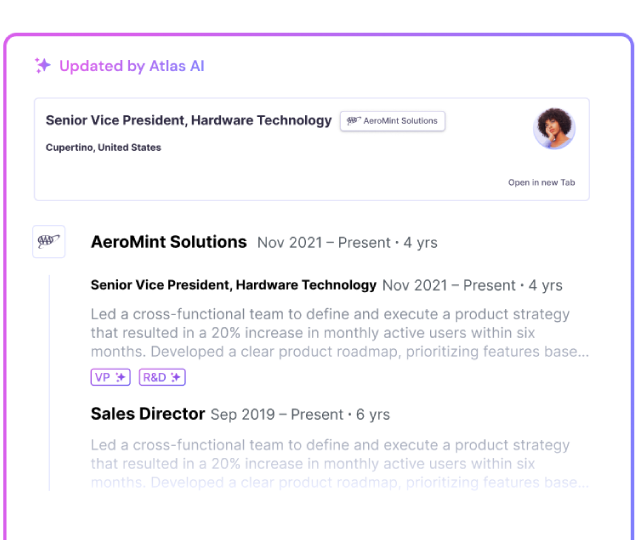Click the Atlas AI sparkle icon

point(43,66)
